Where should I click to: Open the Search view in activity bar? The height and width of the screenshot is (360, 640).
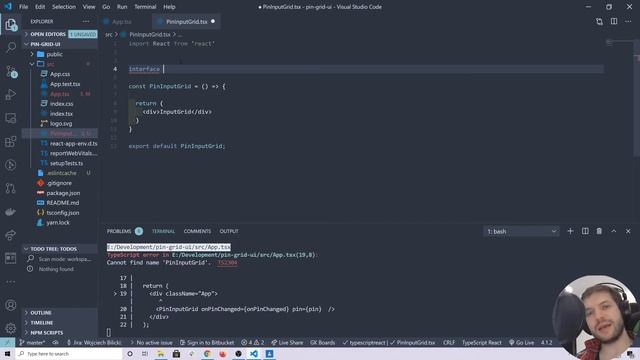[x=11, y=47]
